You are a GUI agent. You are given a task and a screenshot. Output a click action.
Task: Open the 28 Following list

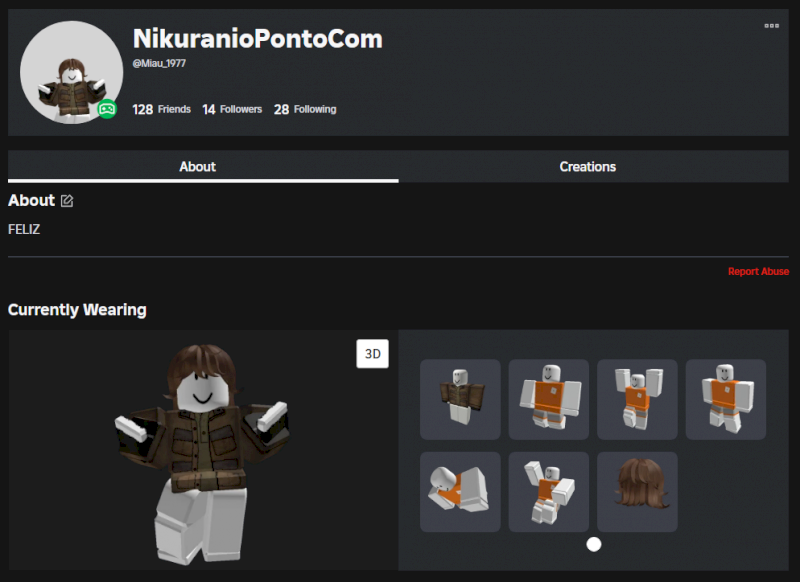305,109
